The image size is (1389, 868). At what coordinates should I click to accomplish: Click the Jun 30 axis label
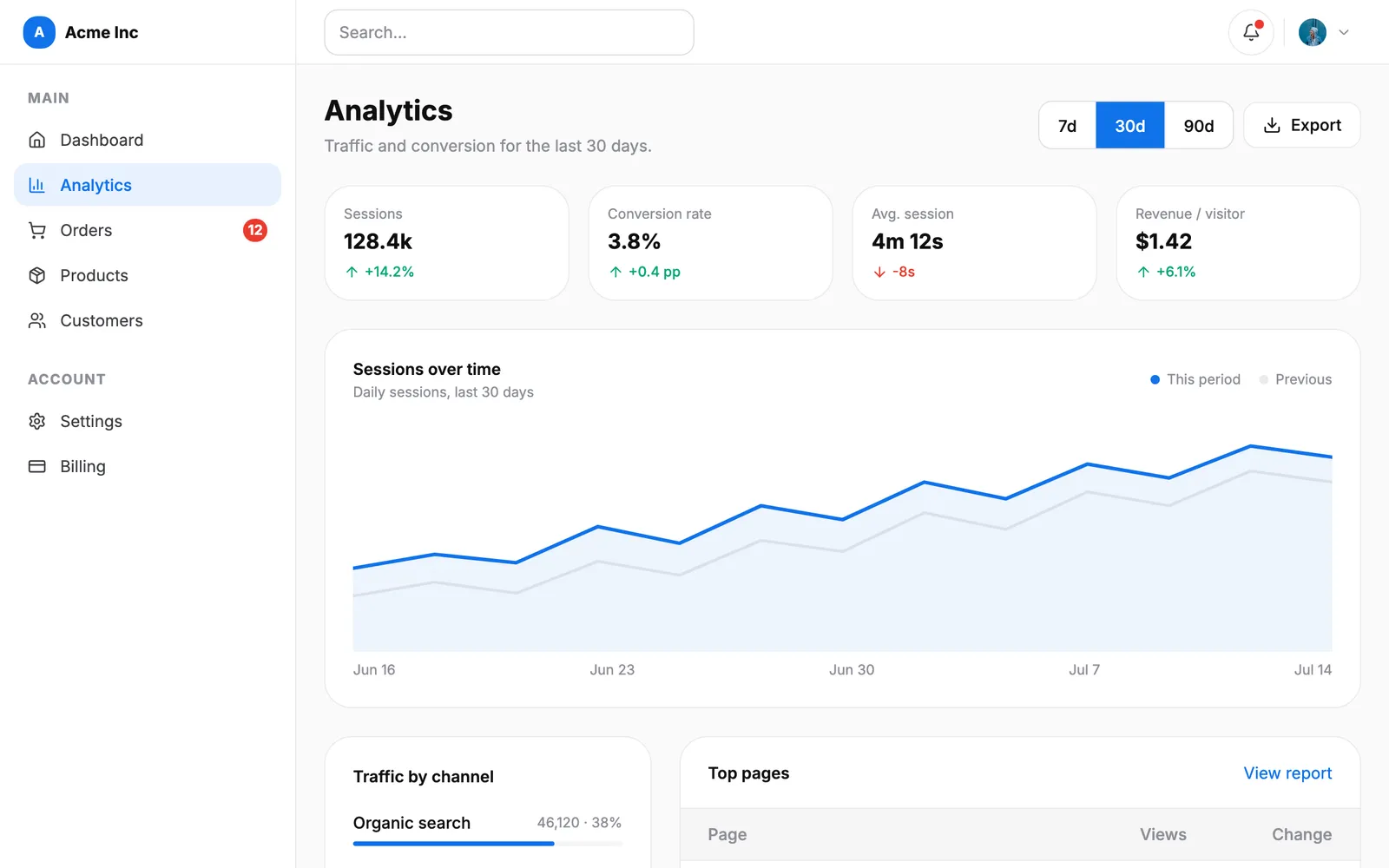(852, 669)
